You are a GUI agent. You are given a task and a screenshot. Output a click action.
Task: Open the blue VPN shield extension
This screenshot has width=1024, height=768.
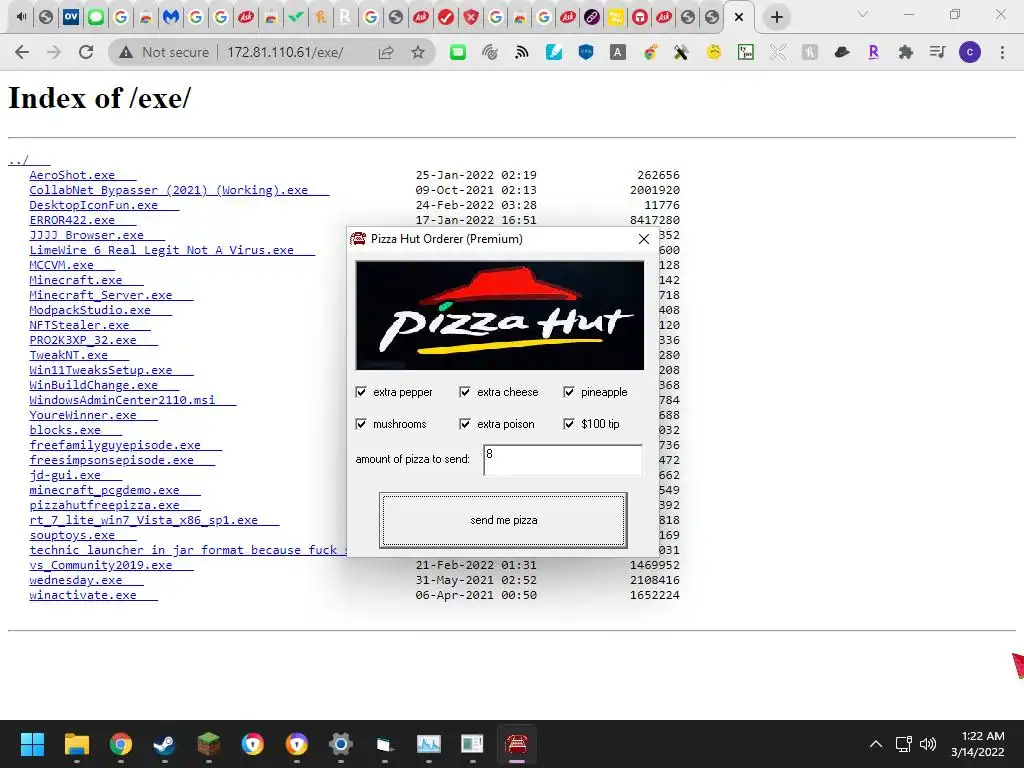pyautogui.click(x=586, y=52)
